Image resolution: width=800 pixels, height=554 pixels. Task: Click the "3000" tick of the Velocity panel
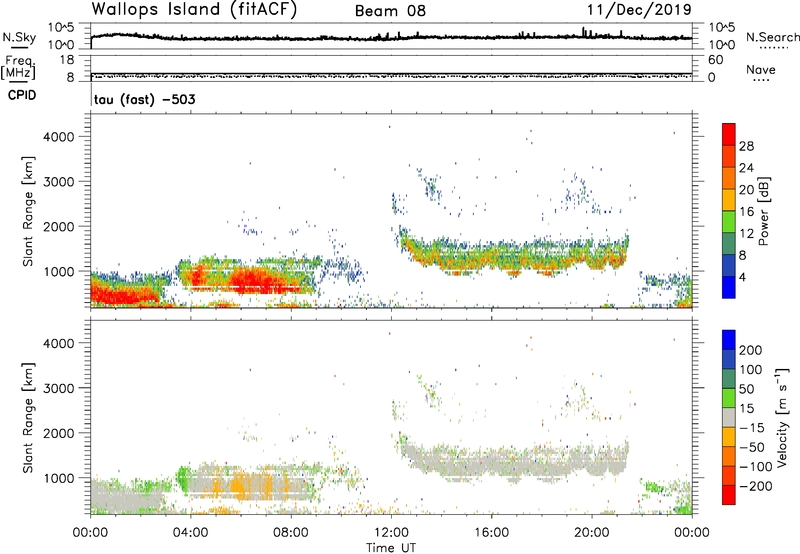tap(59, 388)
